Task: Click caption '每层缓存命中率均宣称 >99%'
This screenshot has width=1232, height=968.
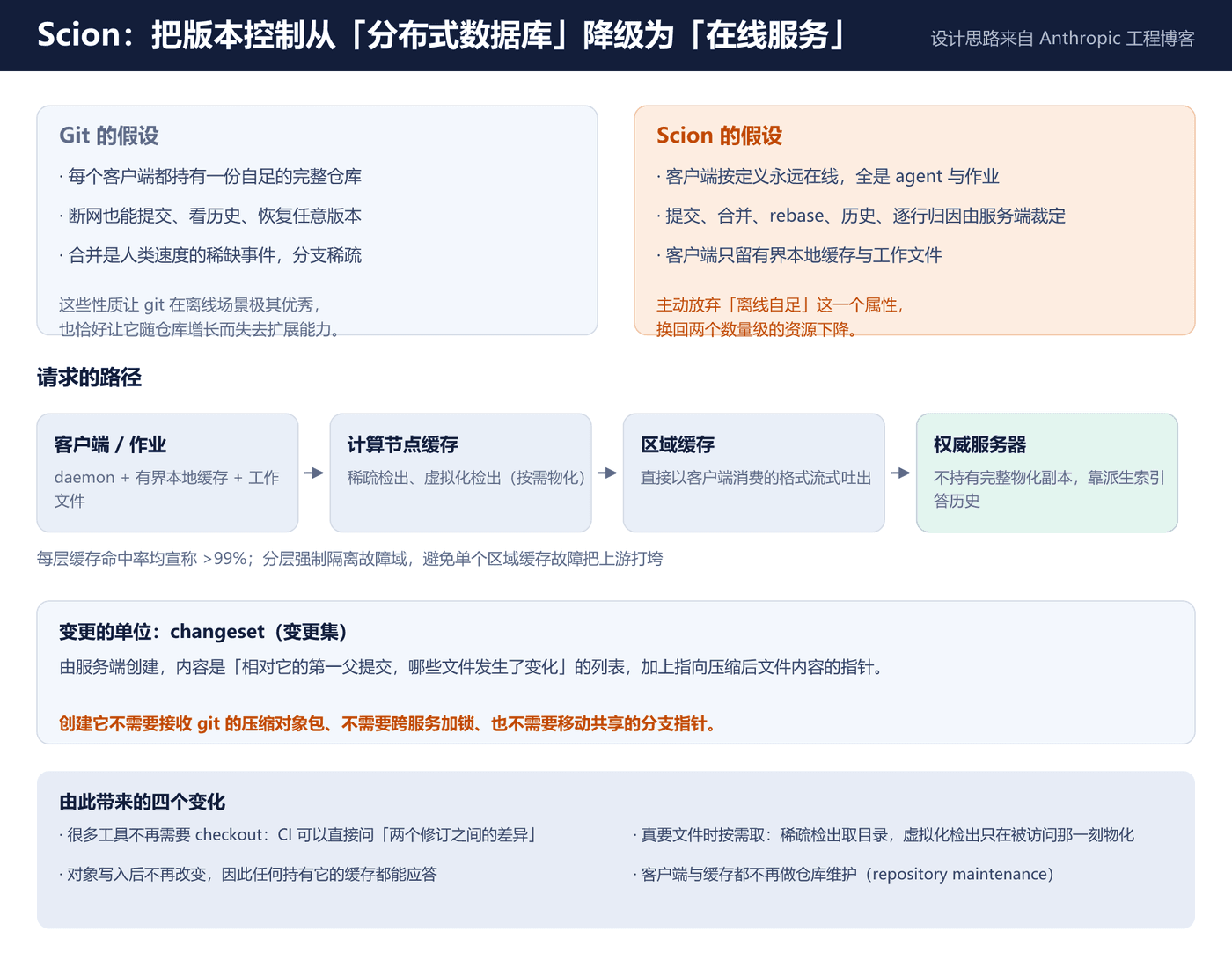Action: point(349,559)
